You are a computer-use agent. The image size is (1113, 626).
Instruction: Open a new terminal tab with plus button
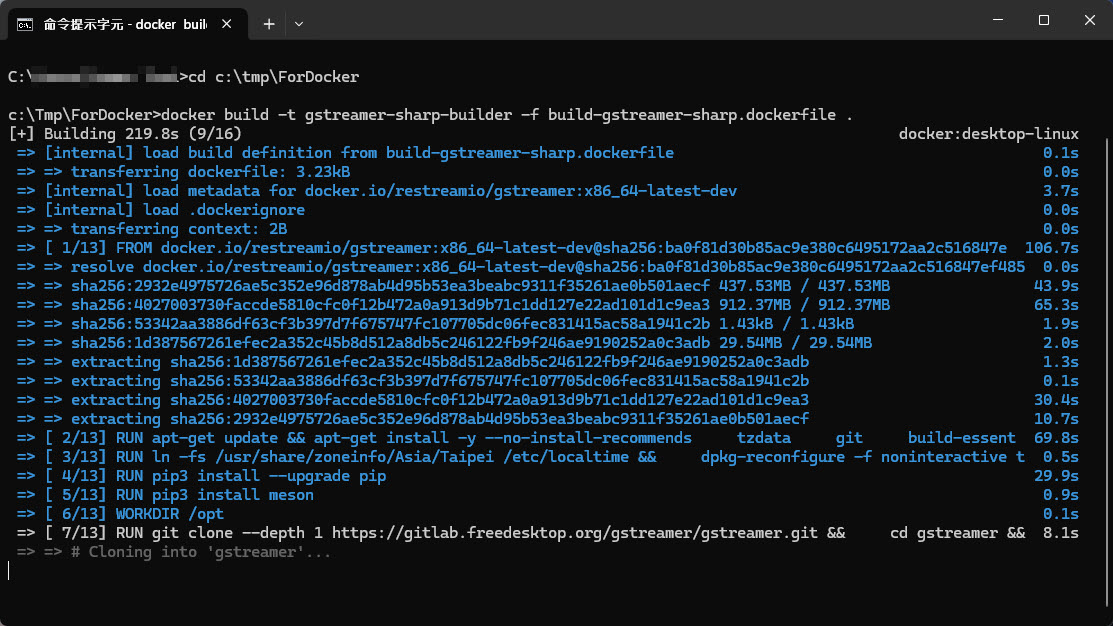pos(269,23)
